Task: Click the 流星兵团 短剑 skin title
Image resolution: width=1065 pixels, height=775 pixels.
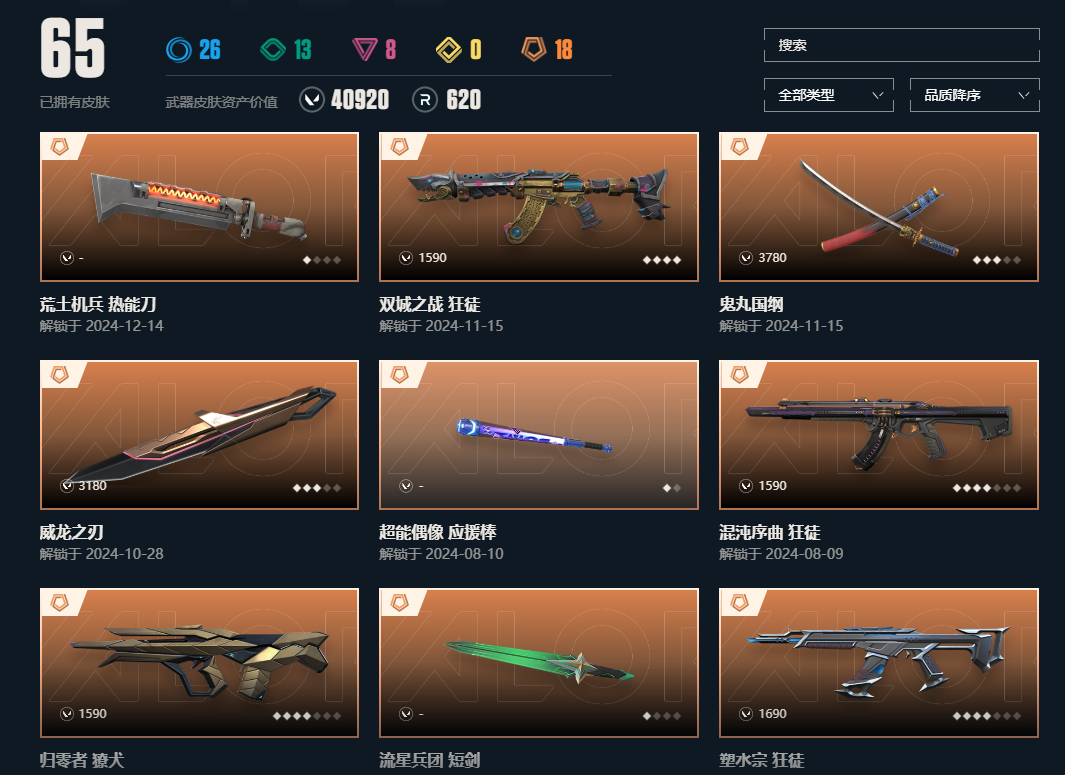Action: click(x=429, y=760)
